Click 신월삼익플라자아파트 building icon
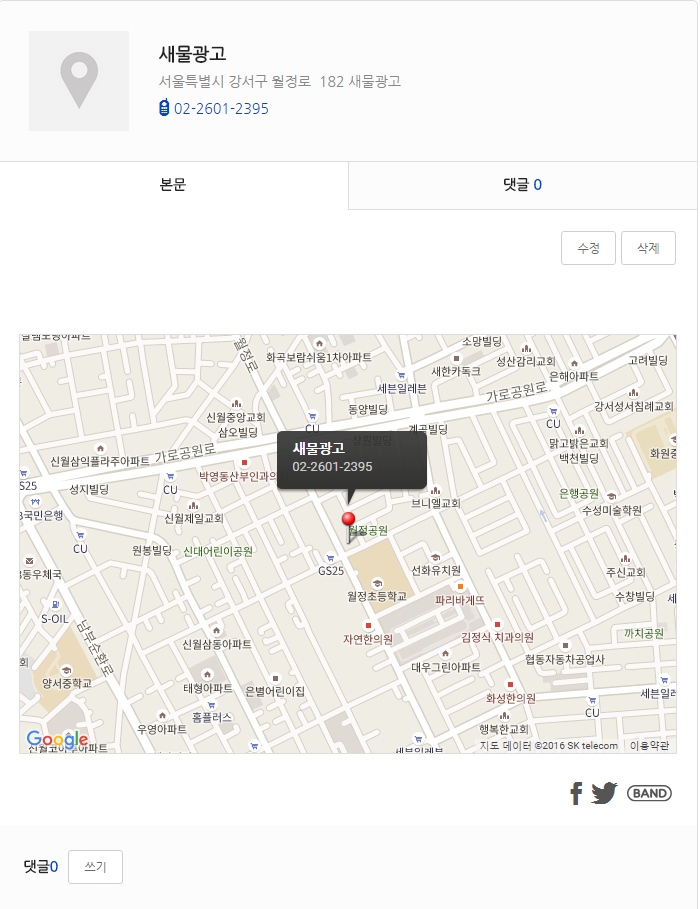This screenshot has height=909, width=700. point(100,448)
